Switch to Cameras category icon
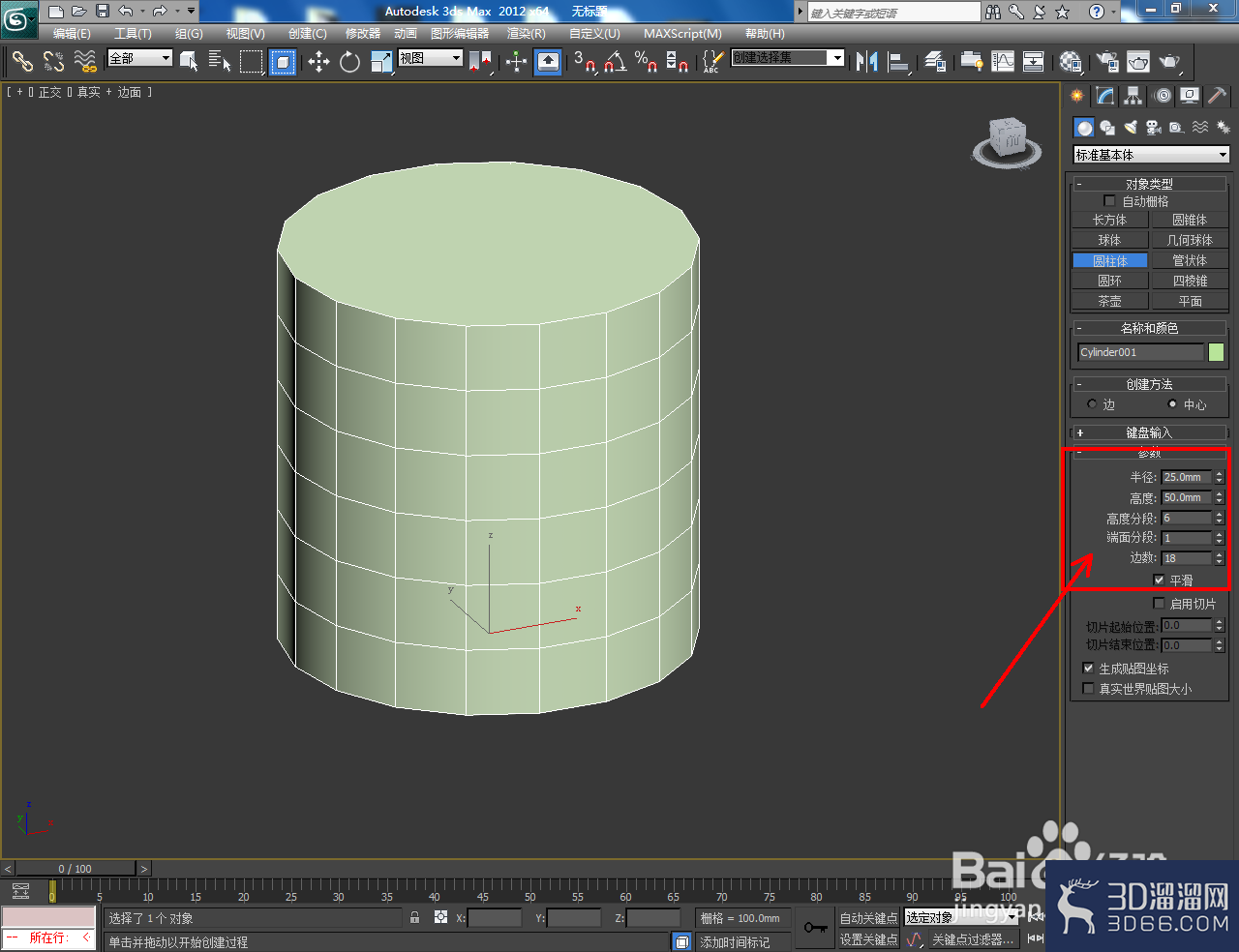The width and height of the screenshot is (1239, 952). (1153, 128)
